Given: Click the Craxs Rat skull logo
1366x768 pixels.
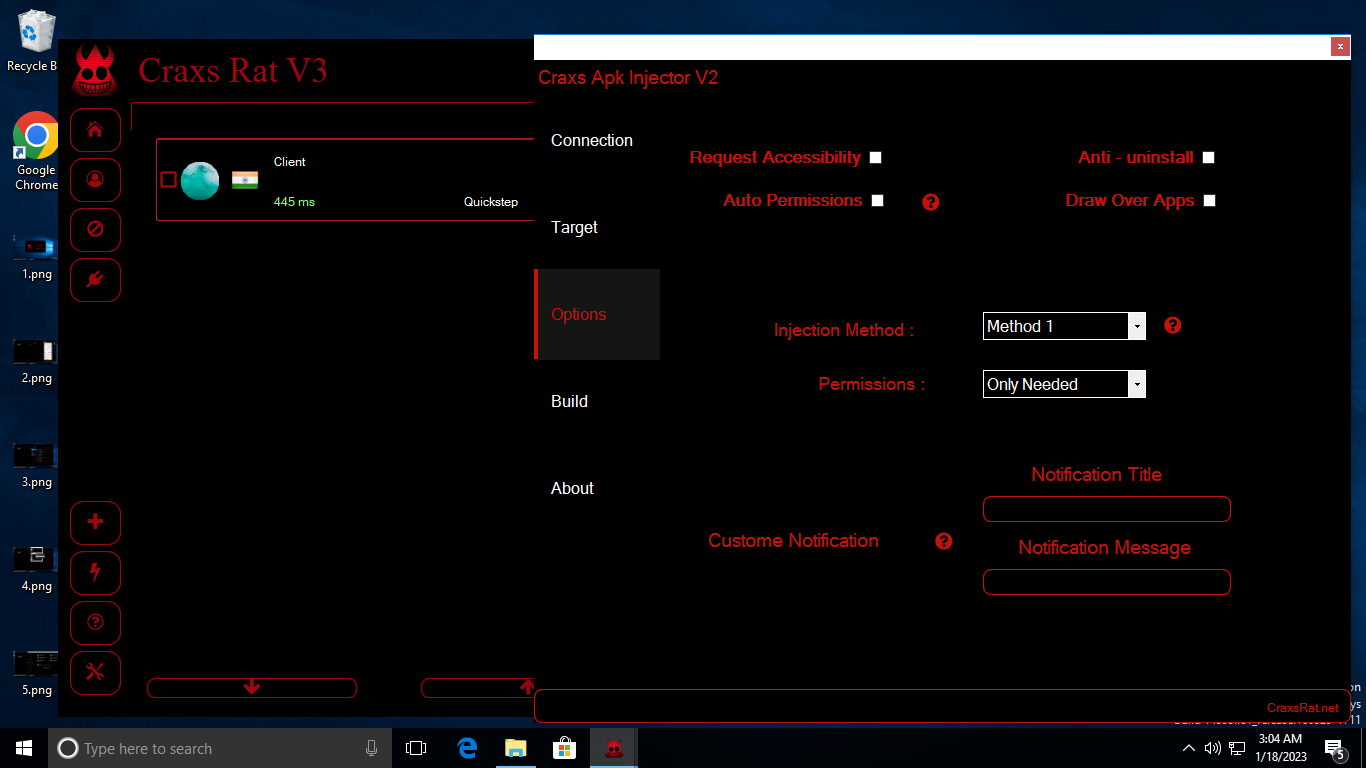Looking at the screenshot, I should [95, 71].
